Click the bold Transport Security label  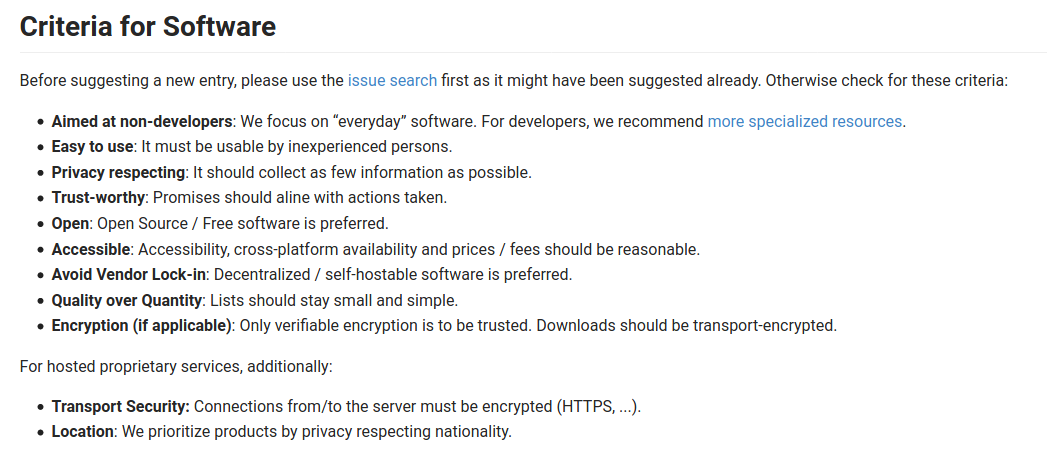(120, 407)
